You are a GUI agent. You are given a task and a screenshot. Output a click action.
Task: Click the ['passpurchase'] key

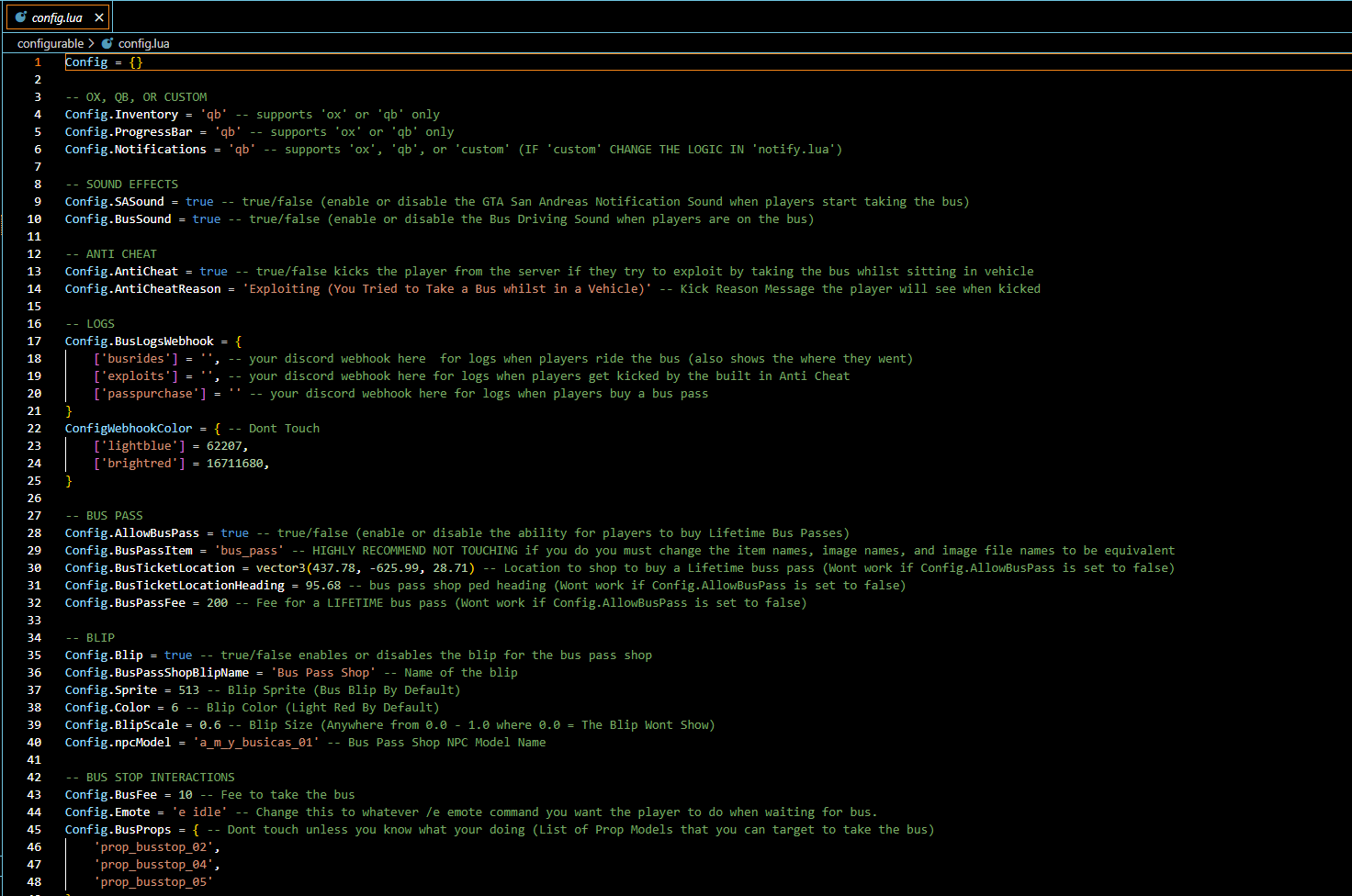[151, 394]
